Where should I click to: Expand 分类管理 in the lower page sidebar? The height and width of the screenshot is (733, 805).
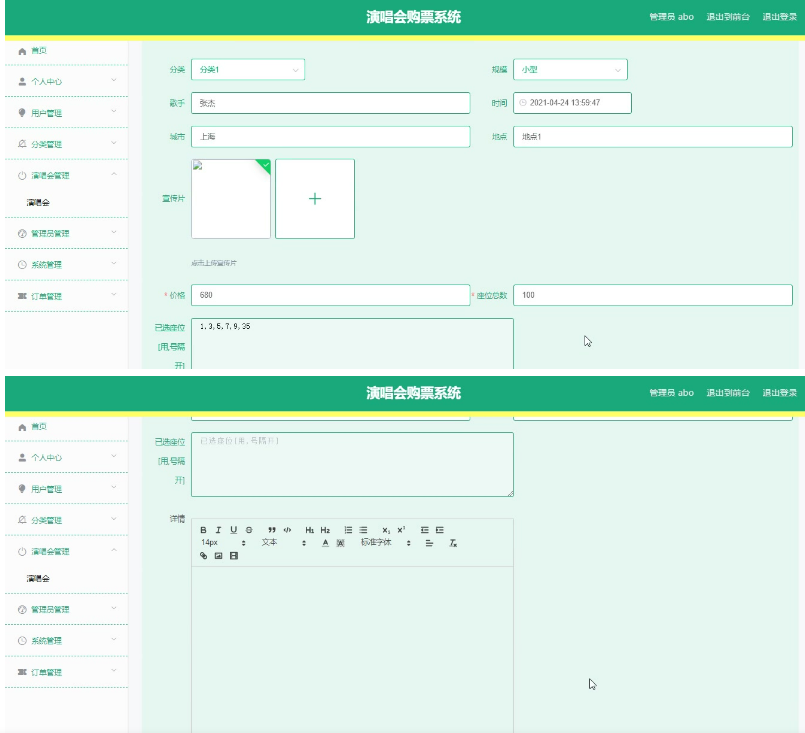(66, 519)
